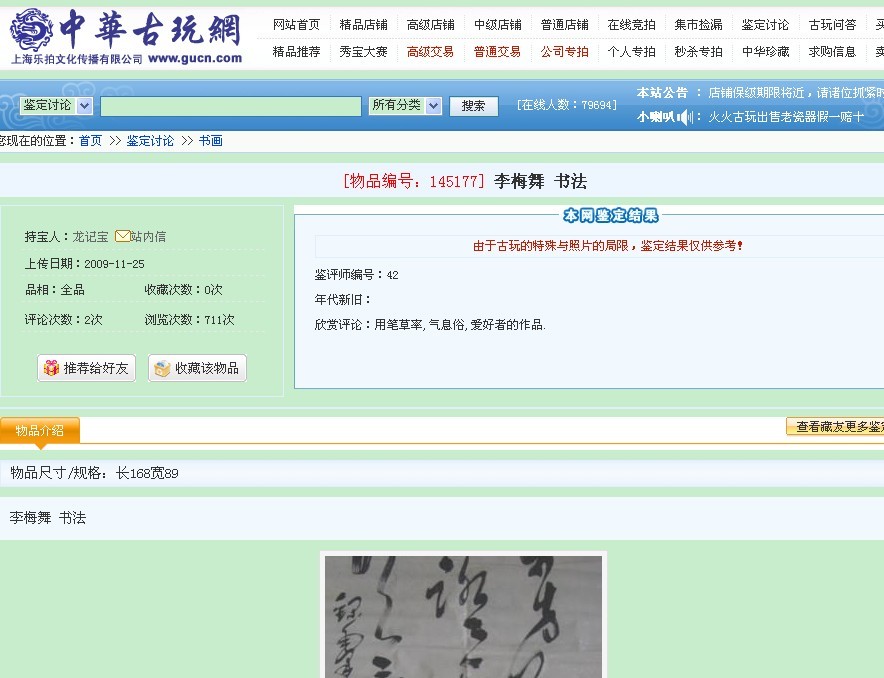Navigate to 集市捡漏 in the top menu
884x678 pixels.
(x=698, y=25)
